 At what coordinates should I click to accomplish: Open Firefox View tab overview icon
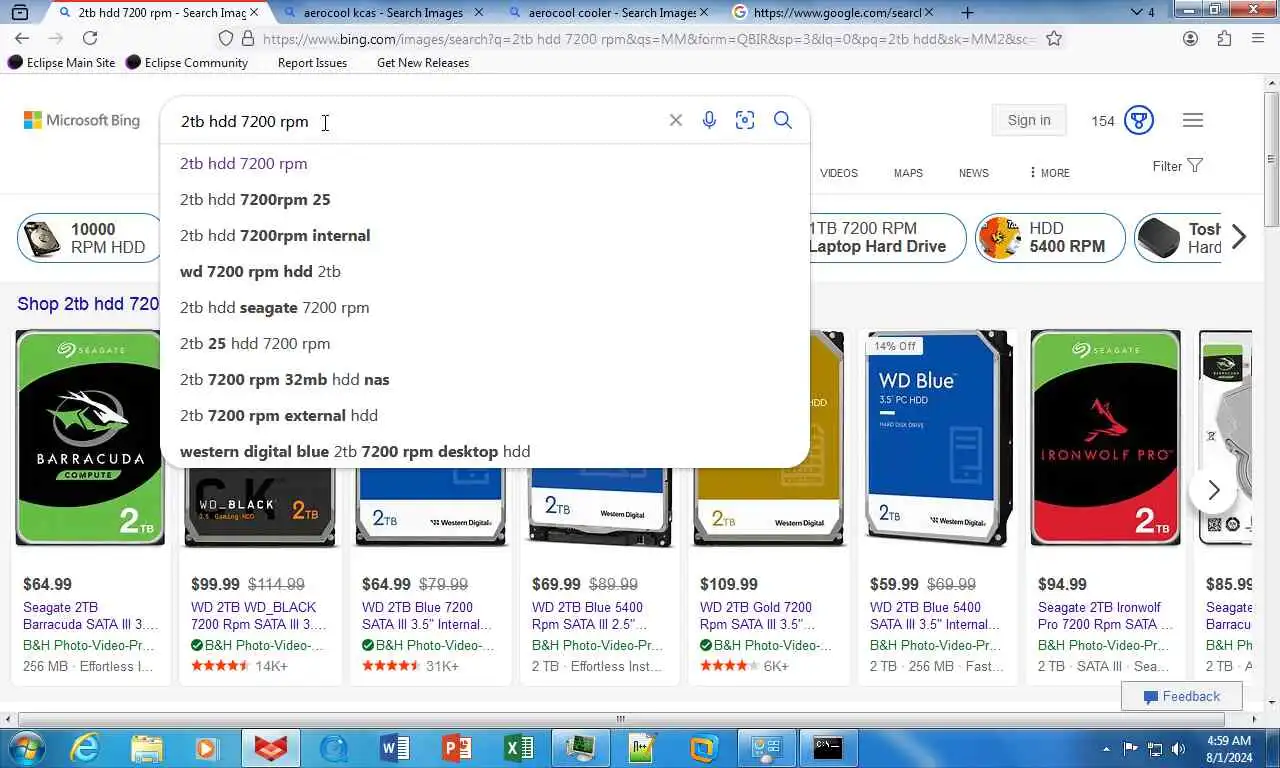click(x=19, y=12)
